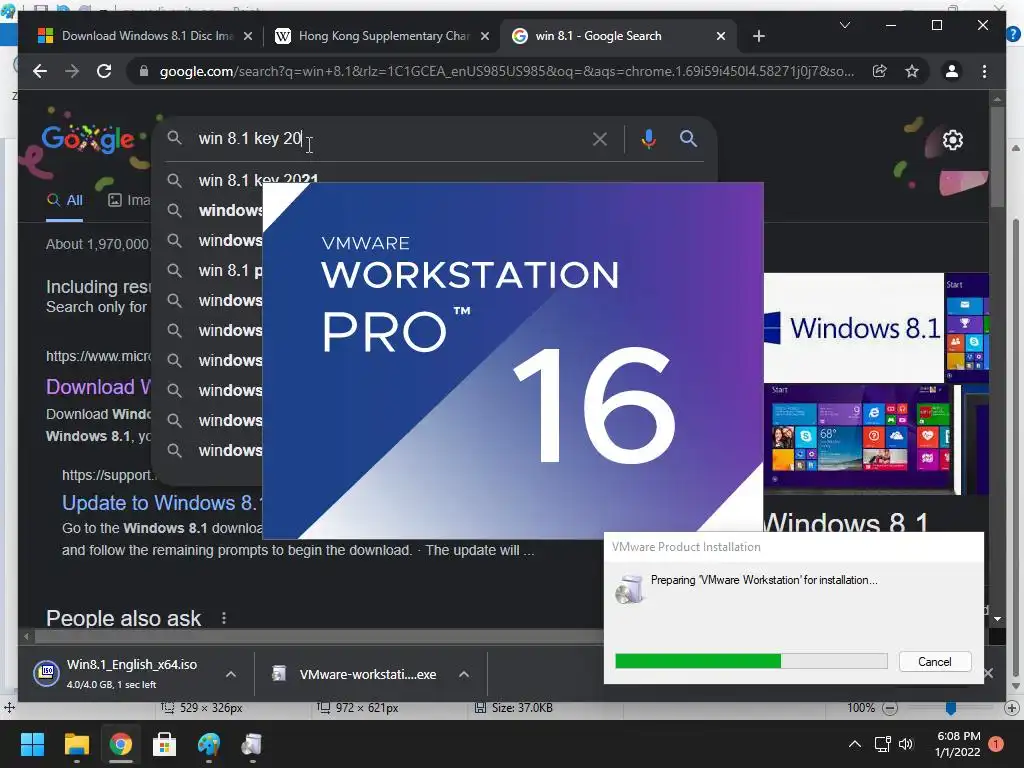This screenshot has width=1024, height=768.
Task: Click Chrome's forward navigation arrow
Action: [72, 71]
